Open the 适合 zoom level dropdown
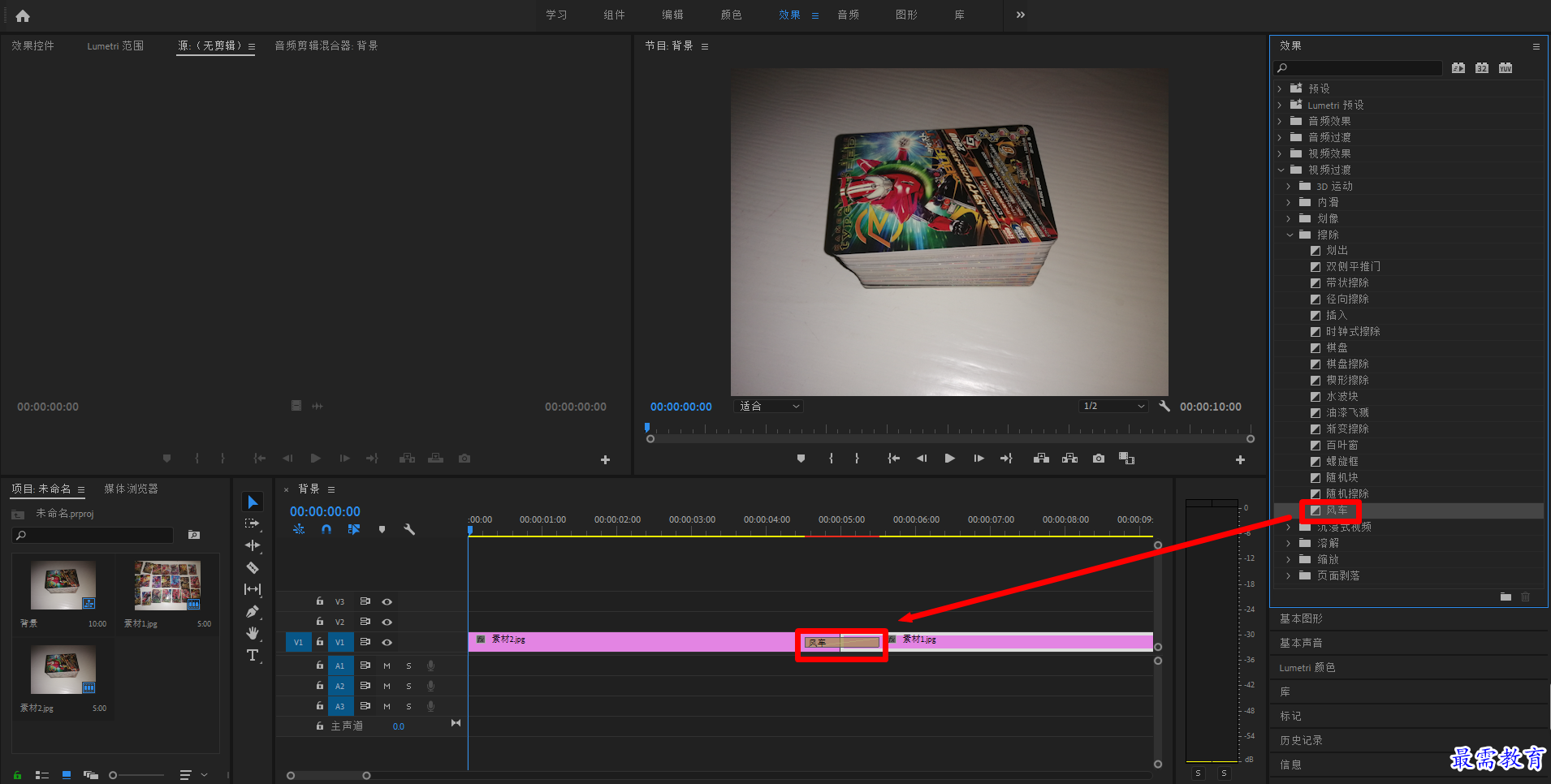1551x784 pixels. (x=768, y=406)
